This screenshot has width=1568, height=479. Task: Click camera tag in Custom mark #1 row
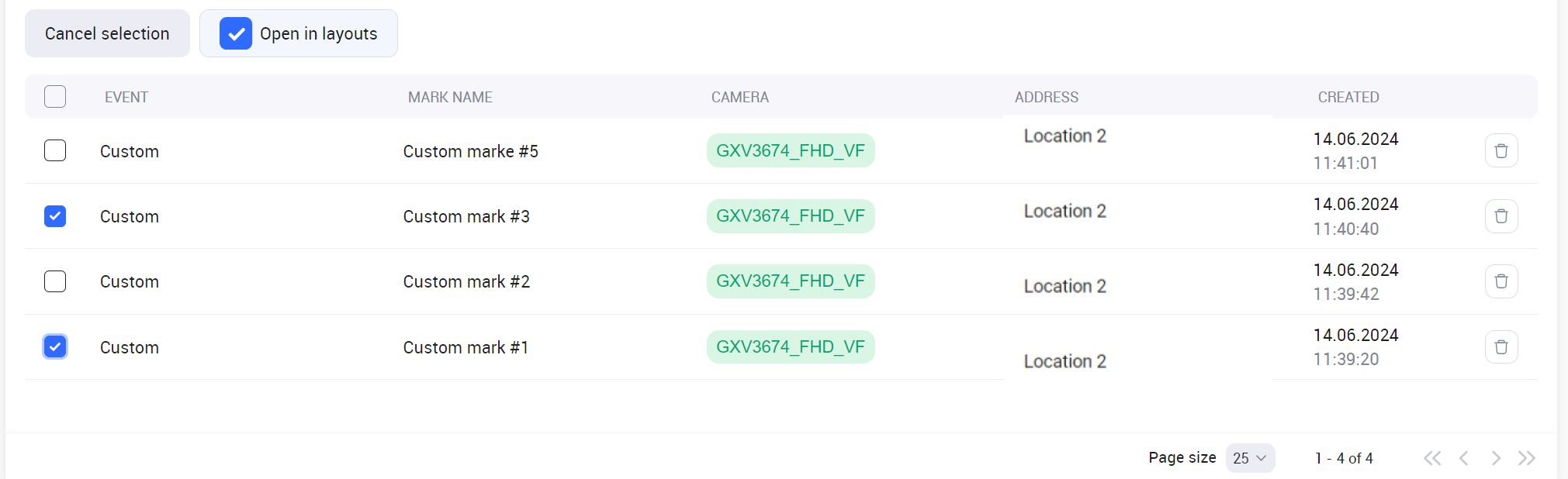(790, 346)
